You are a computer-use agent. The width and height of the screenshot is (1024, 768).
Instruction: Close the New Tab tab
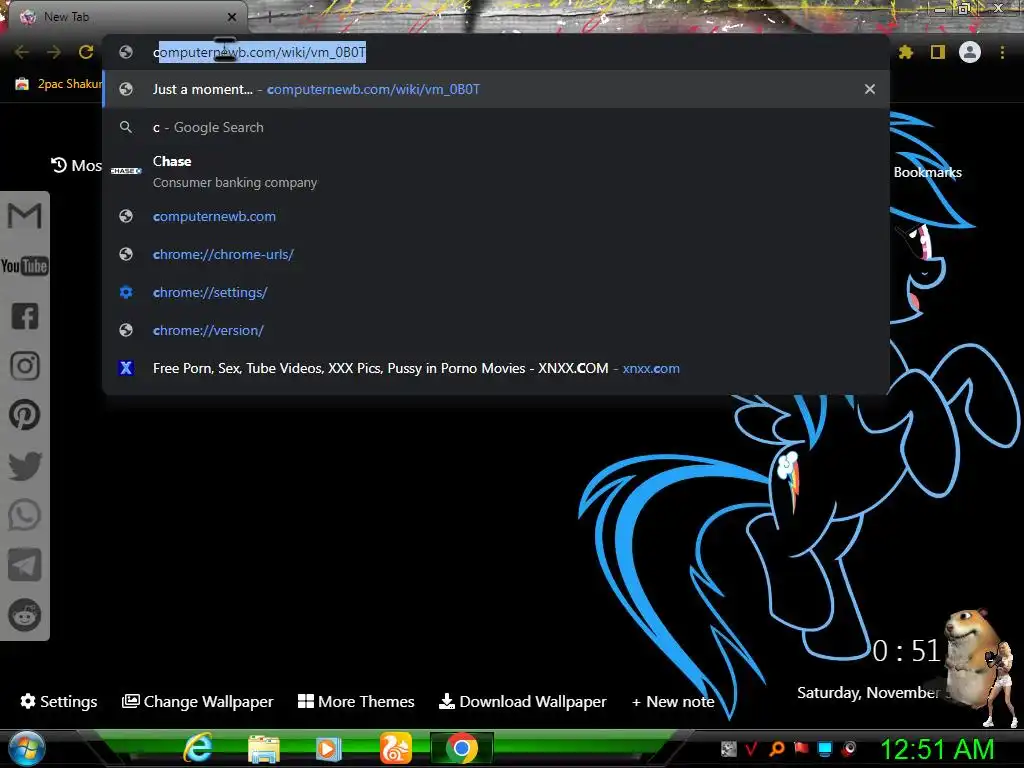[x=232, y=17]
